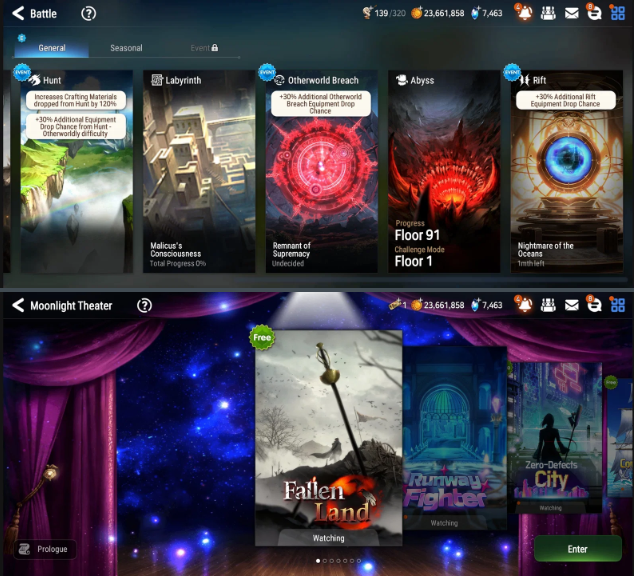Tap the EVENT badge on Hunt

coord(21,73)
